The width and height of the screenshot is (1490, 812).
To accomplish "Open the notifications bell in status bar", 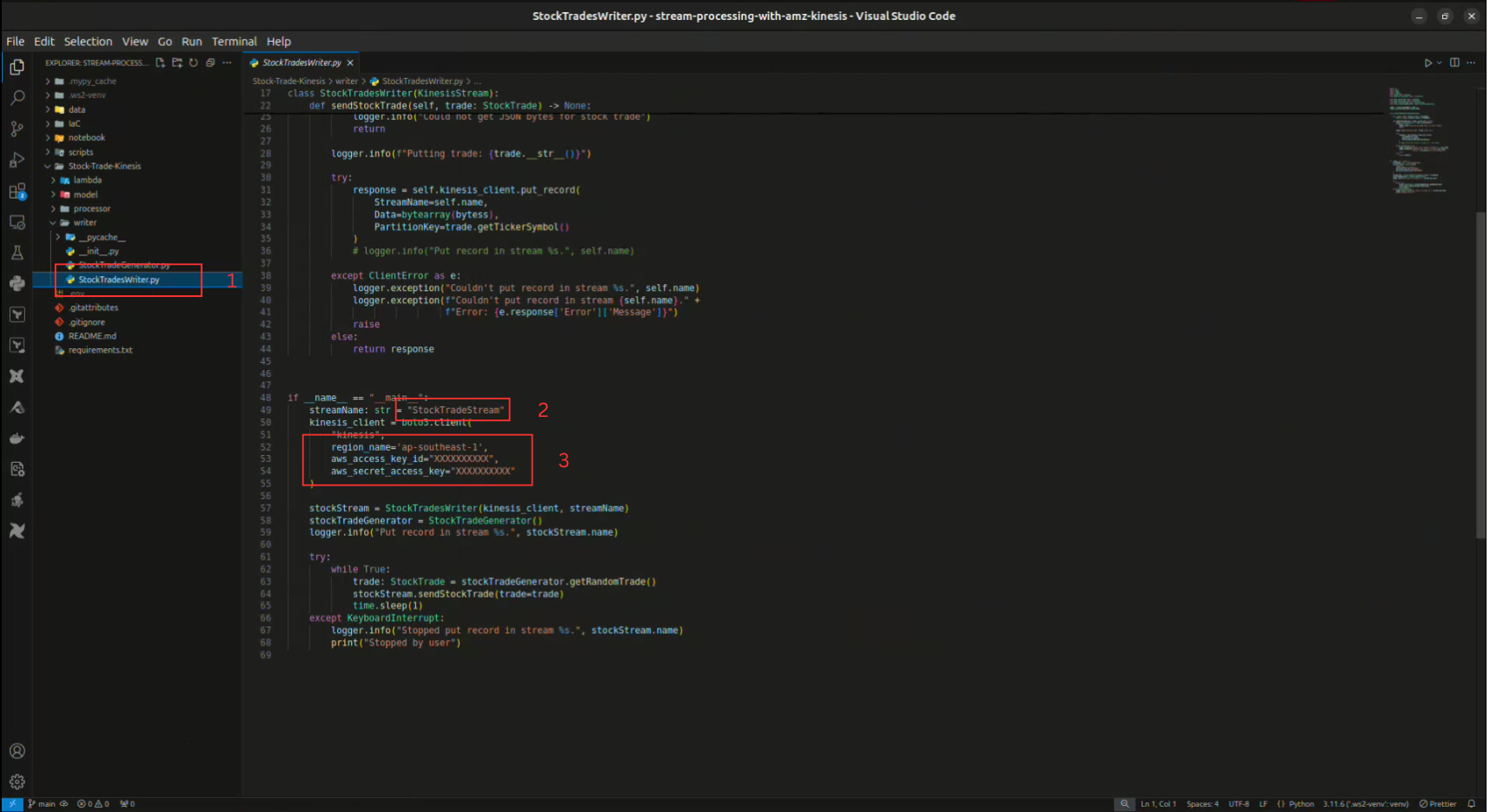I will (x=1472, y=804).
